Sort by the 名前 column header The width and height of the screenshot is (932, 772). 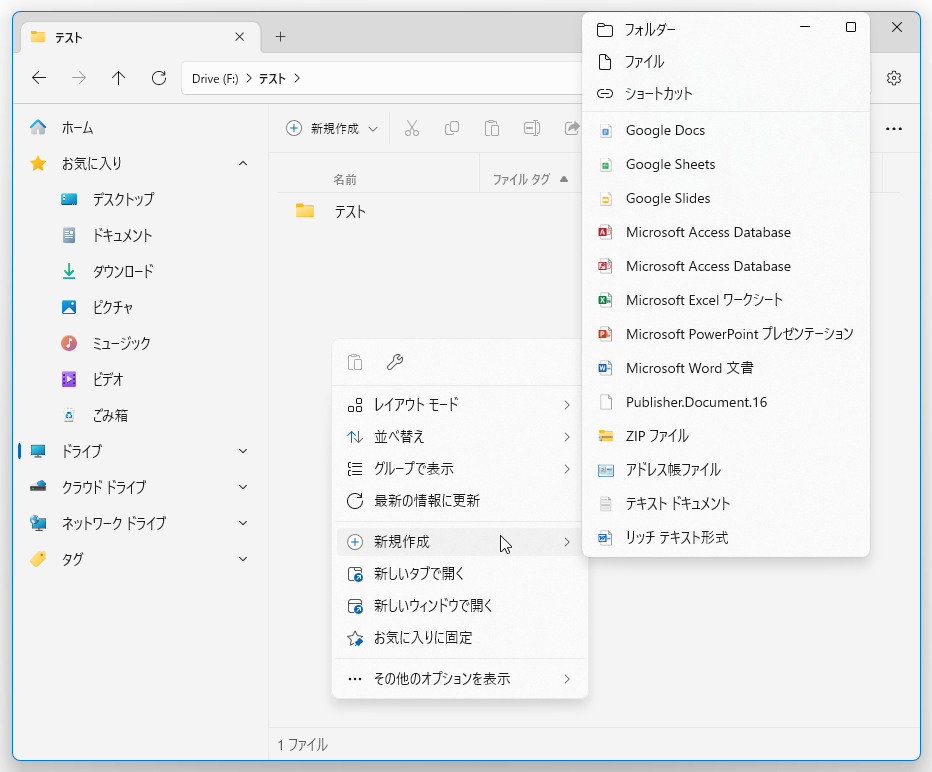coord(345,179)
